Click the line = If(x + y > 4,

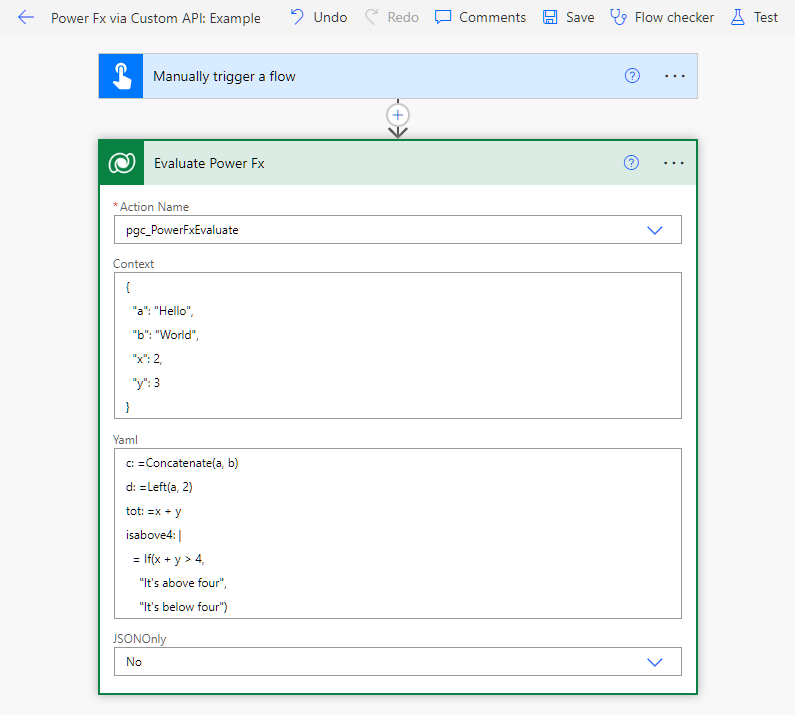tap(169, 559)
